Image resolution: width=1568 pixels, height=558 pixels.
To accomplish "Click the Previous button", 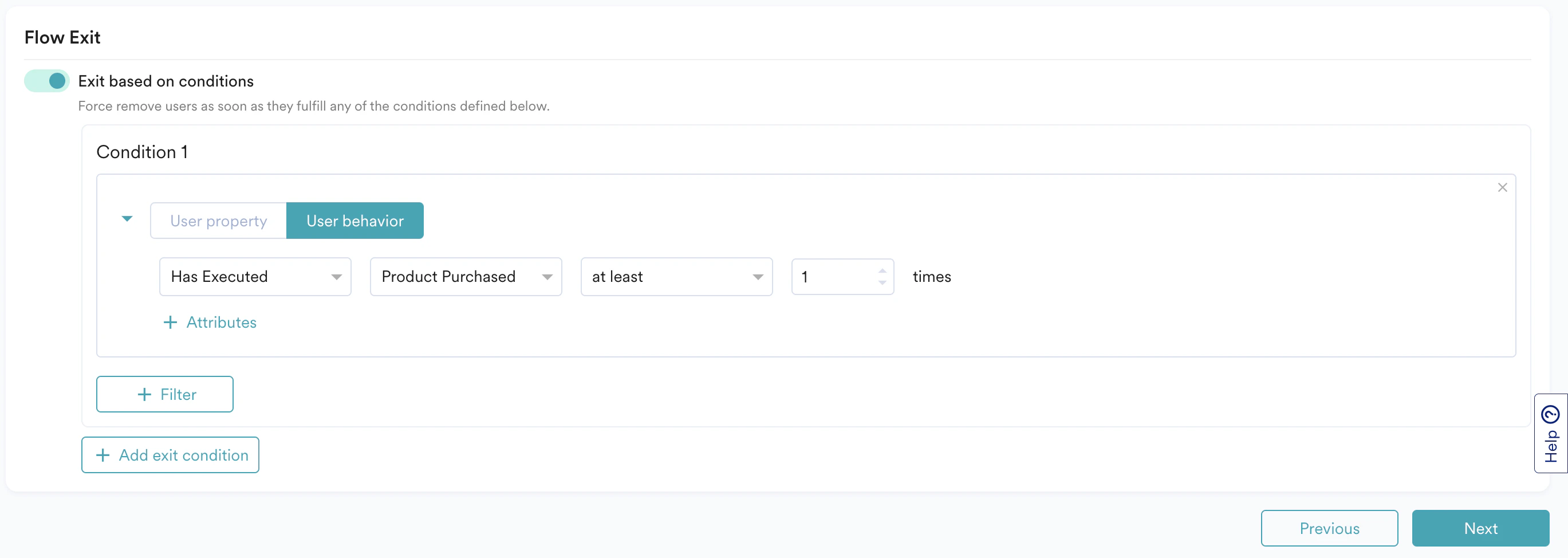I will (x=1329, y=528).
